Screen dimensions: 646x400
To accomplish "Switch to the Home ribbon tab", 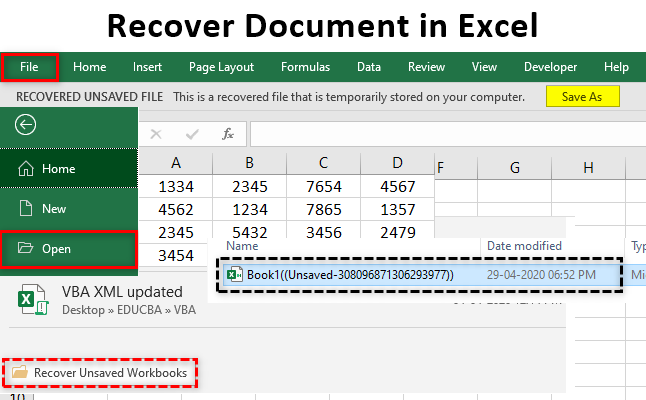I will (89, 67).
